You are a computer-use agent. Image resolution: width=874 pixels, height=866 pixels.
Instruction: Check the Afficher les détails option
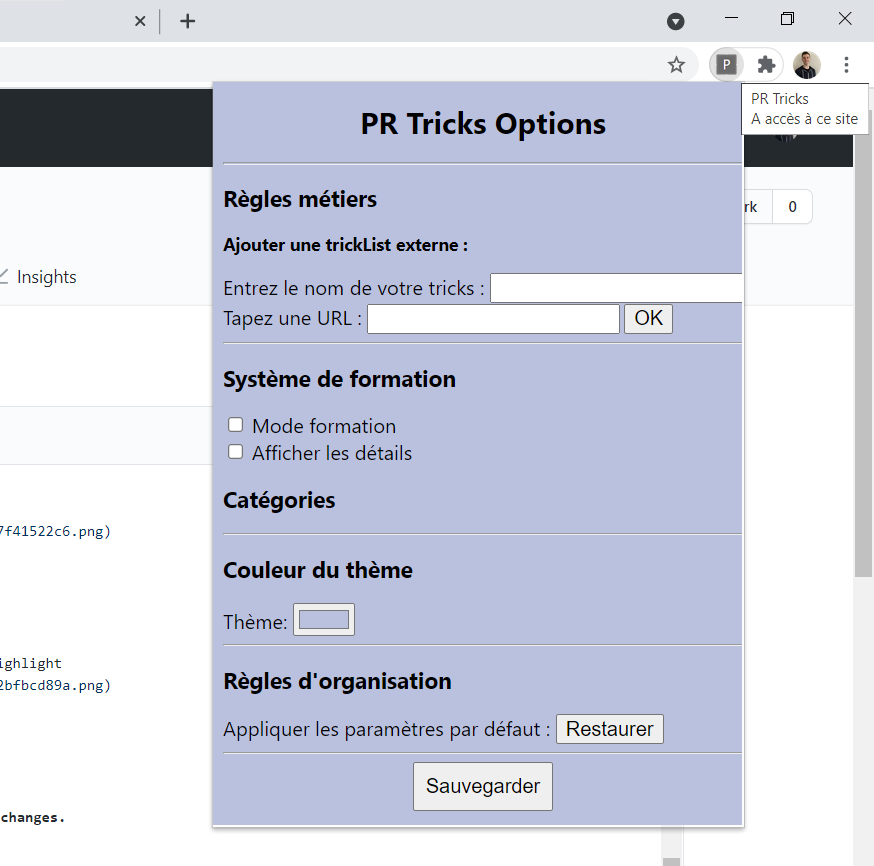pos(235,451)
